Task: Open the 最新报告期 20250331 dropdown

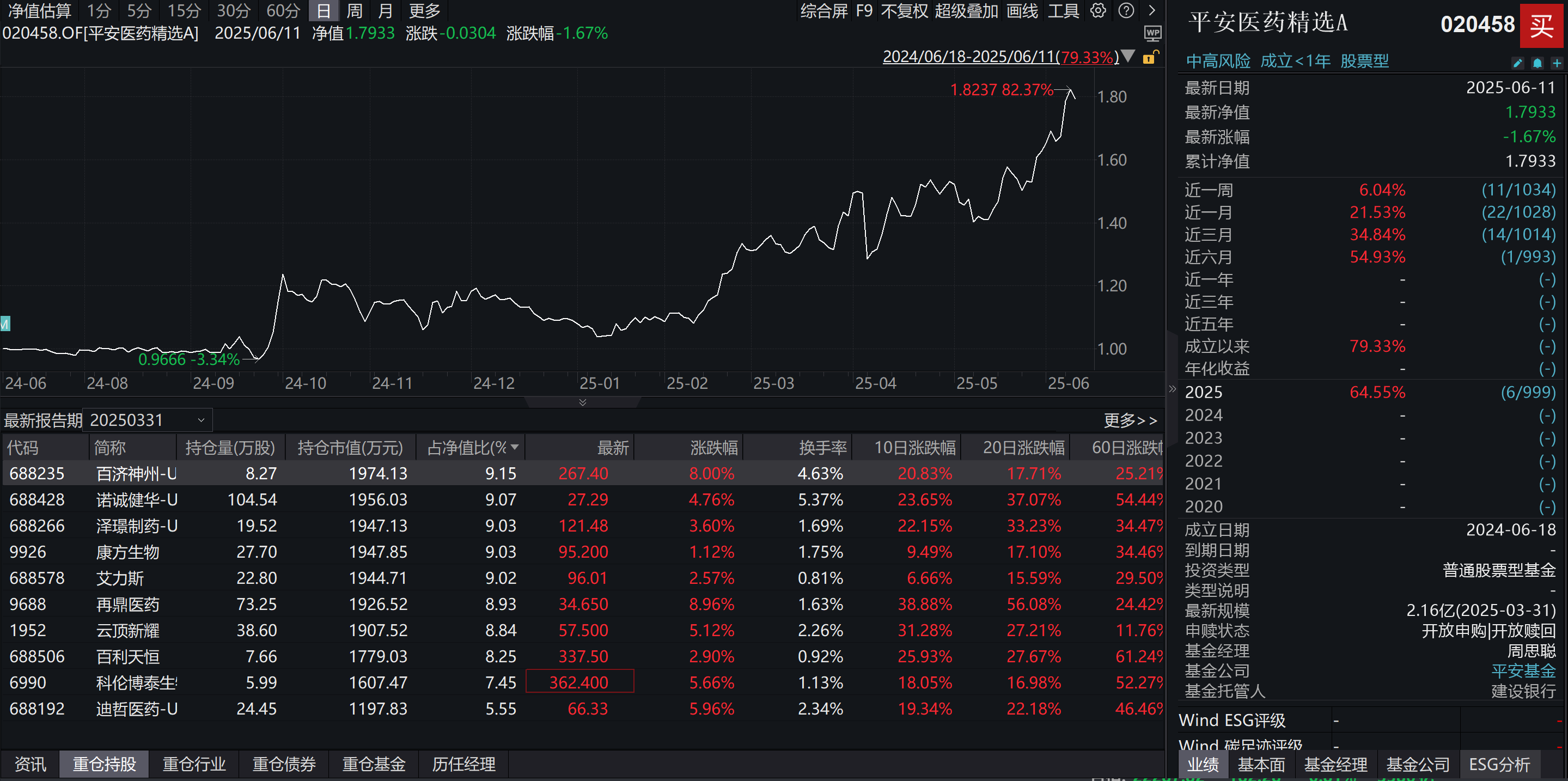Action: click(x=147, y=420)
